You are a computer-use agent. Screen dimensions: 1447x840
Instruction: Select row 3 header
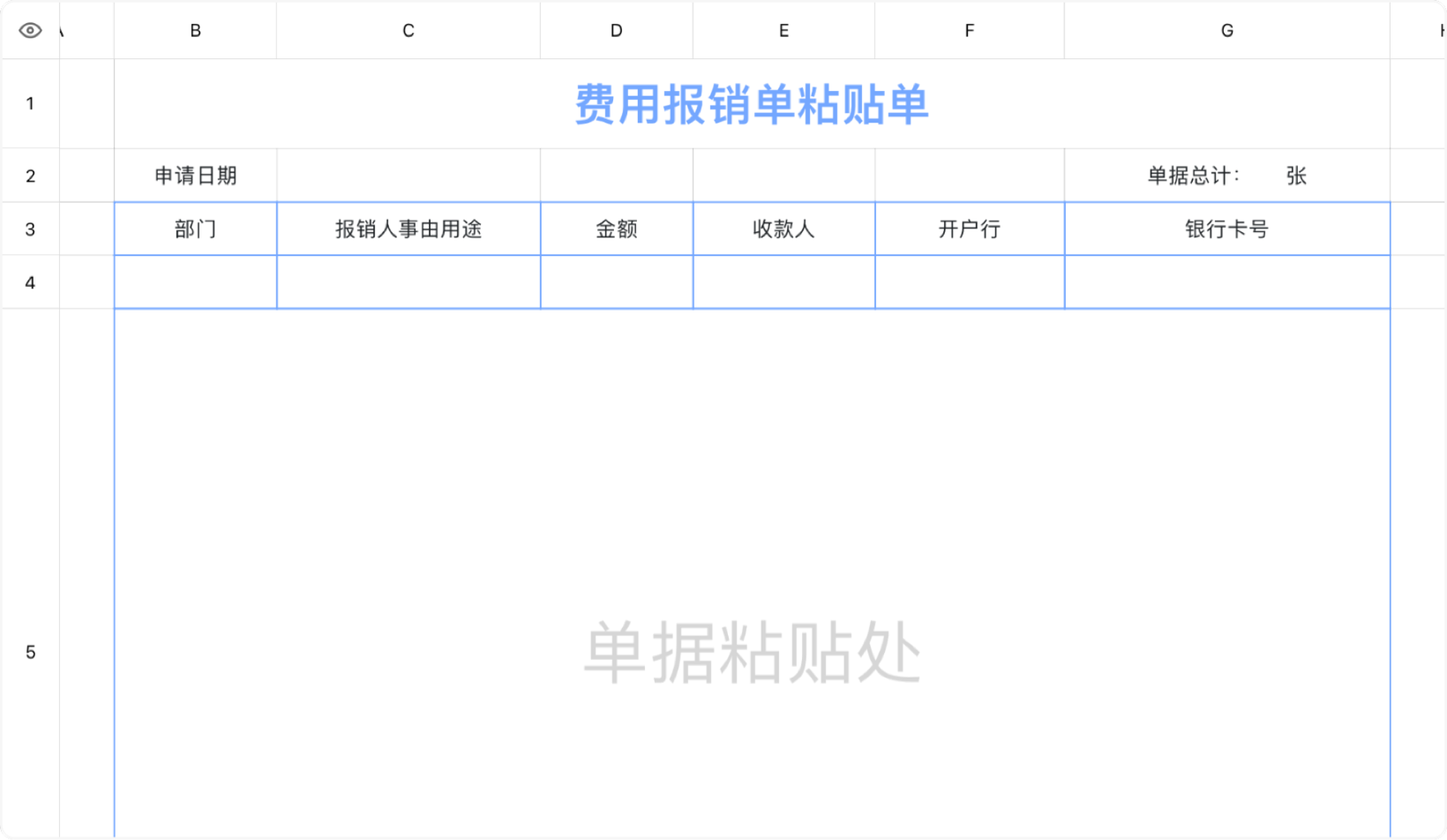tap(30, 229)
